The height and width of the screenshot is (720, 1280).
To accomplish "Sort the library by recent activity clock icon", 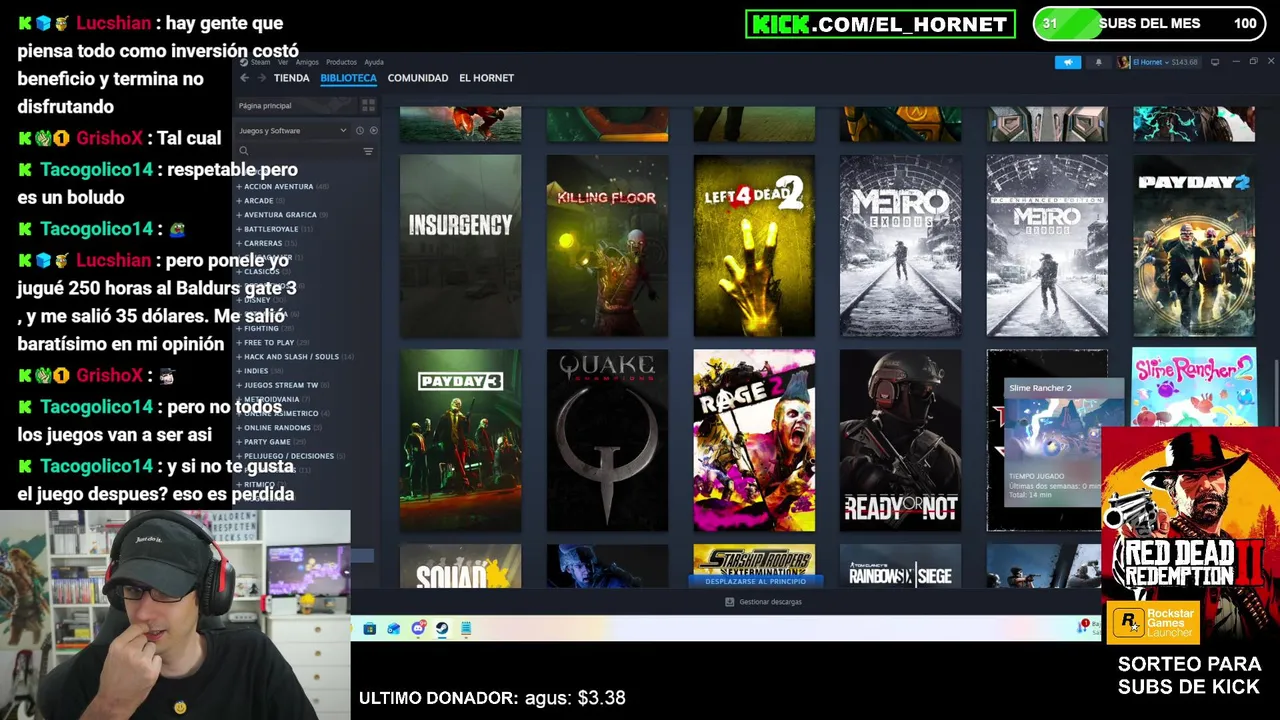I will point(360,131).
